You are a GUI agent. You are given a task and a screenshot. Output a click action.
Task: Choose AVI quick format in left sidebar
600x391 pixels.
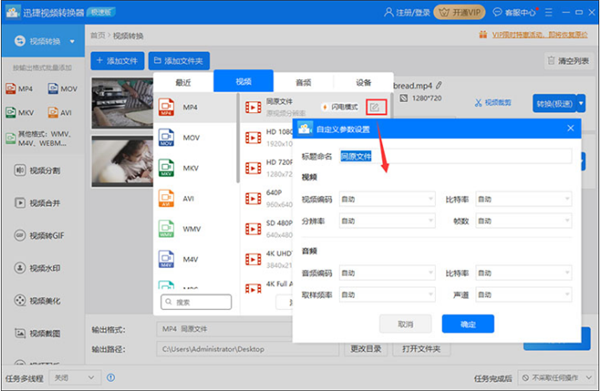point(60,112)
